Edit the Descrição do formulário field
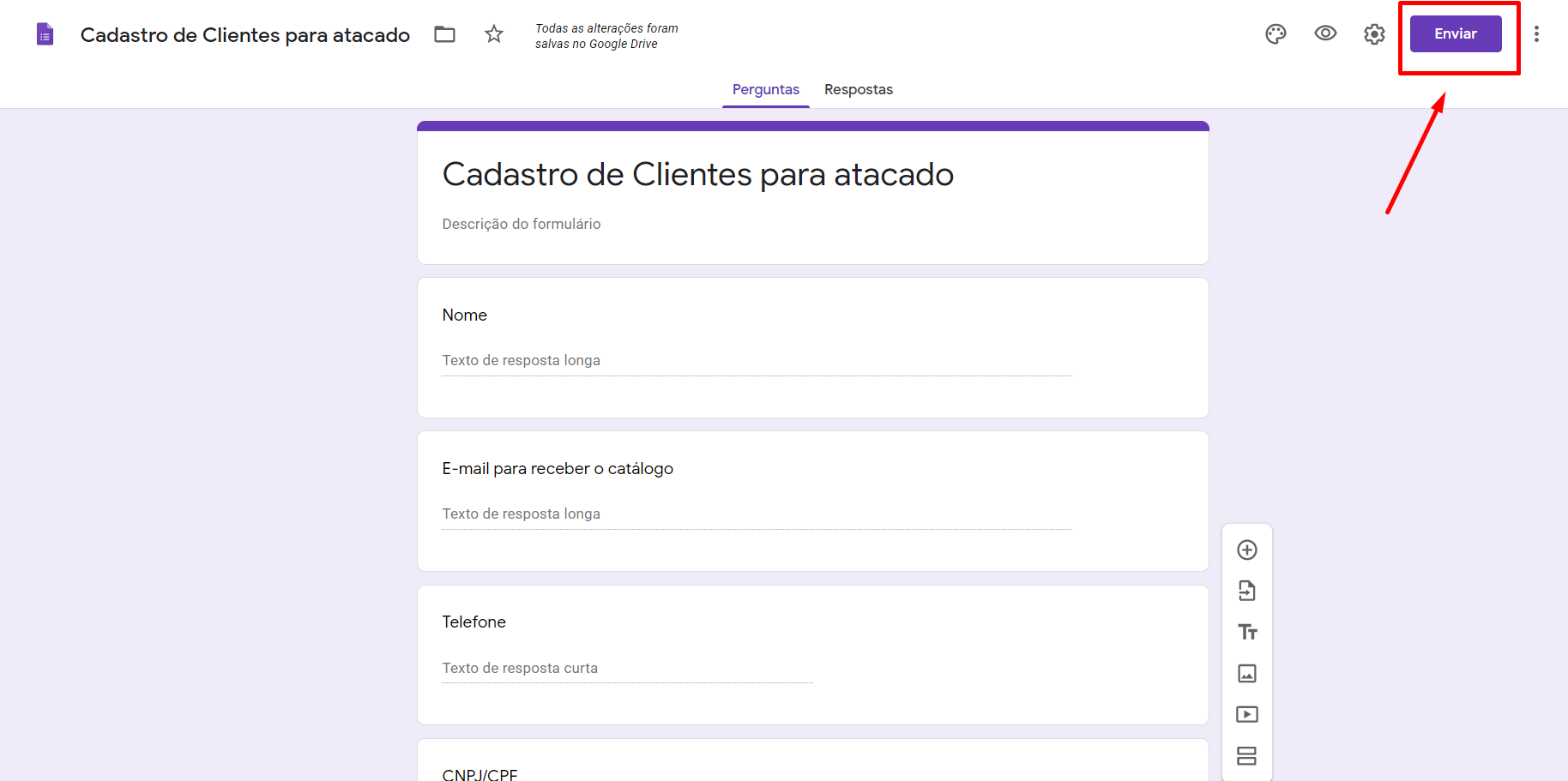Image resolution: width=1568 pixels, height=781 pixels. pyautogui.click(x=521, y=224)
